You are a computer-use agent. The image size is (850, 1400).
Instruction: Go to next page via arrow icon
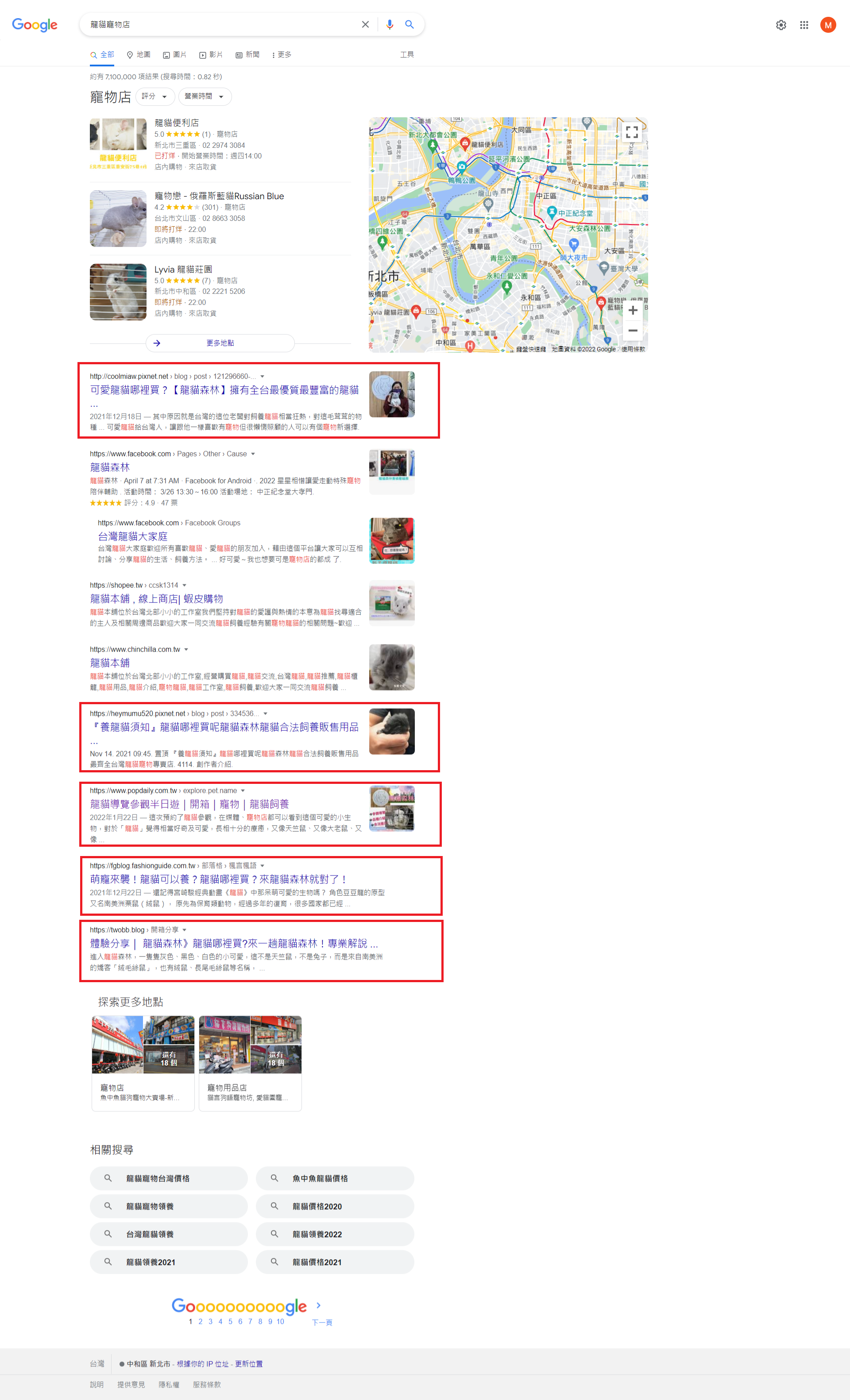point(319,1305)
